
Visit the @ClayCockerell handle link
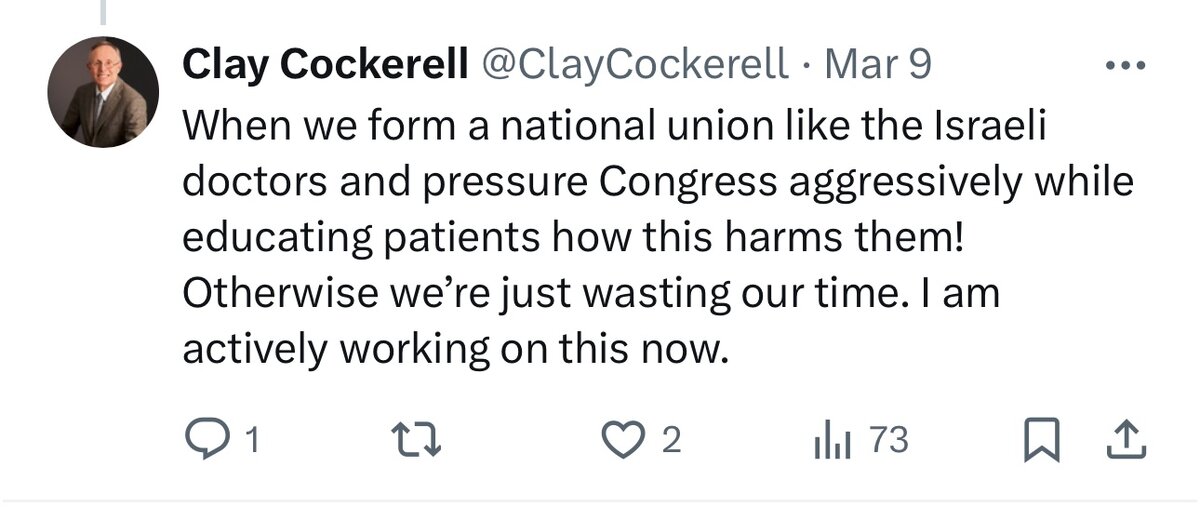coord(635,66)
